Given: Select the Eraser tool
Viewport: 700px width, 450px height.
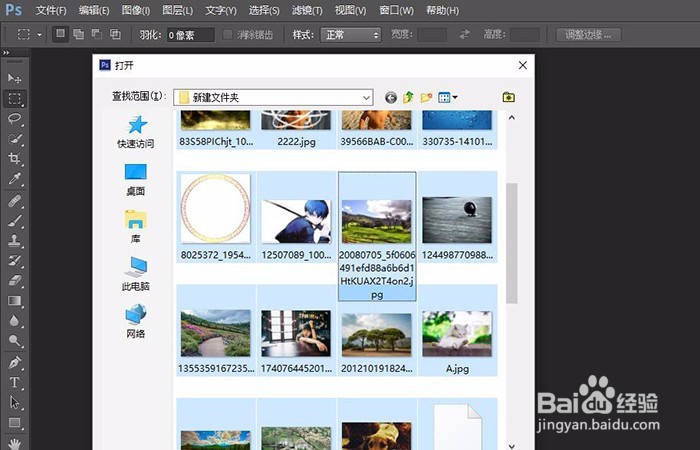Looking at the screenshot, I should point(15,281).
